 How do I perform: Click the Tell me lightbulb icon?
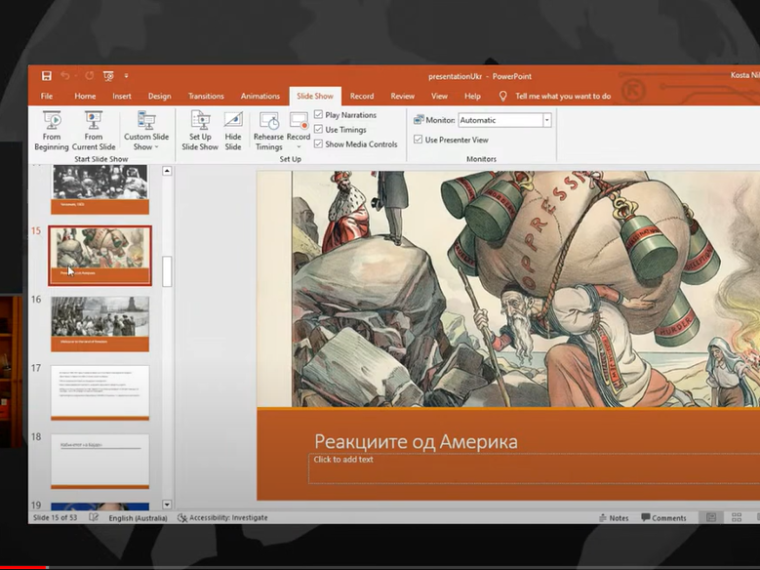(x=503, y=96)
